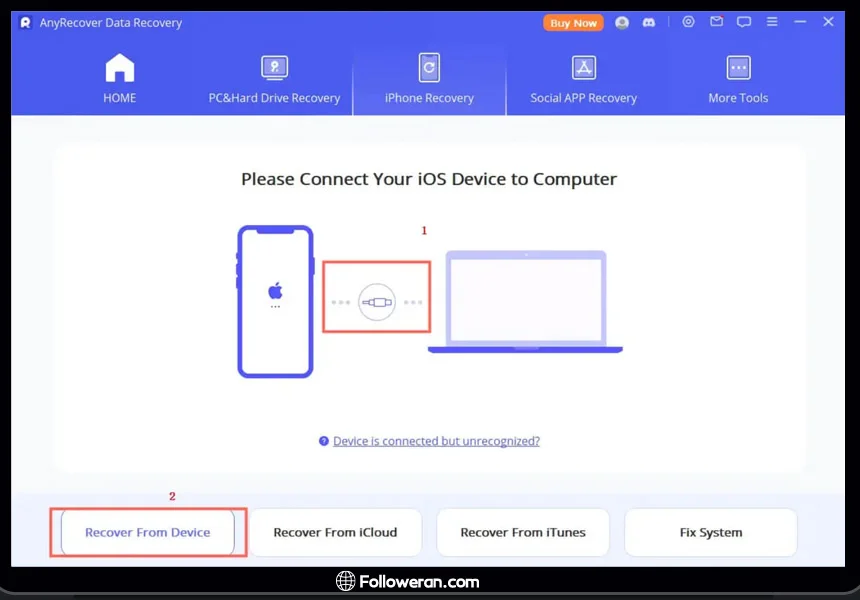The height and width of the screenshot is (600, 860).
Task: Click the help question mark icon
Action: (324, 441)
